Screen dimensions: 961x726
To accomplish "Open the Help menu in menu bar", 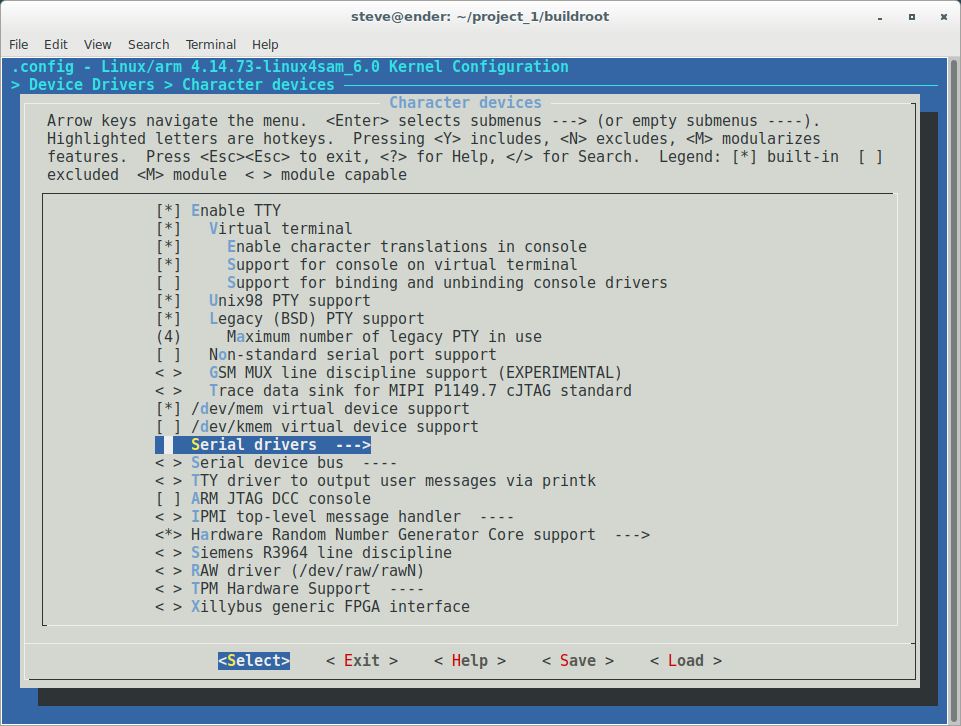I will pyautogui.click(x=265, y=44).
